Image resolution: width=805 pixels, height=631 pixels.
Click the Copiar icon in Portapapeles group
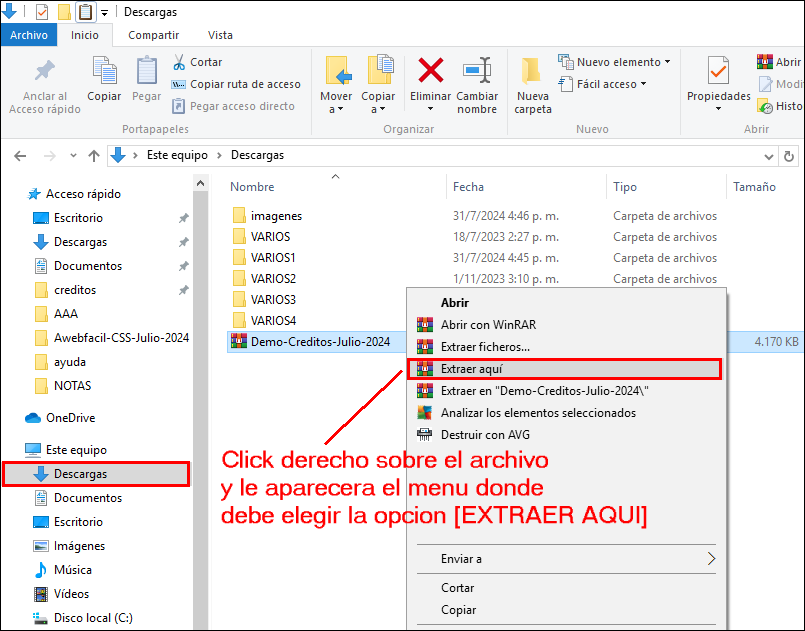click(x=104, y=72)
